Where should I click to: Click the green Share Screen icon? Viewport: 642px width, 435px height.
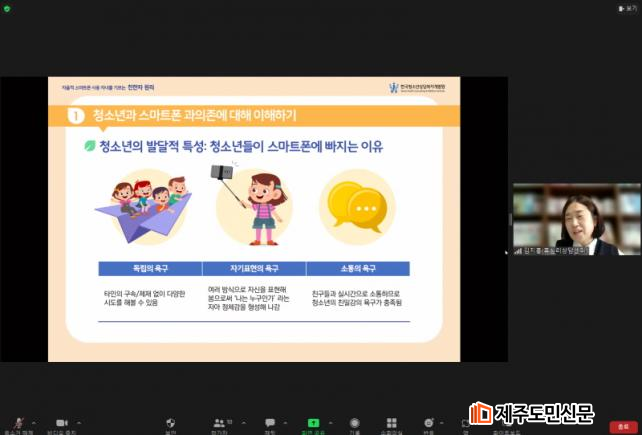(x=313, y=422)
